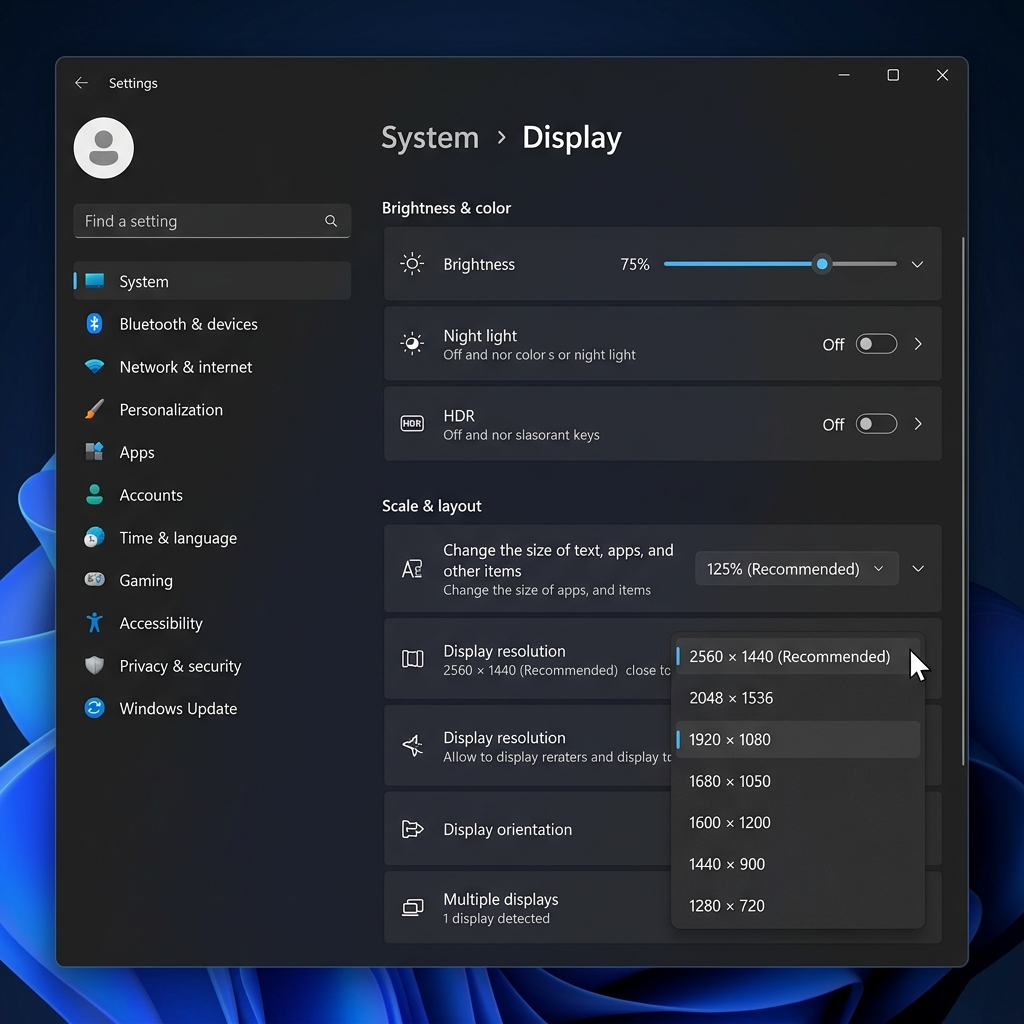Click the Display orientation icon
Screen dimensions: 1024x1024
[412, 829]
